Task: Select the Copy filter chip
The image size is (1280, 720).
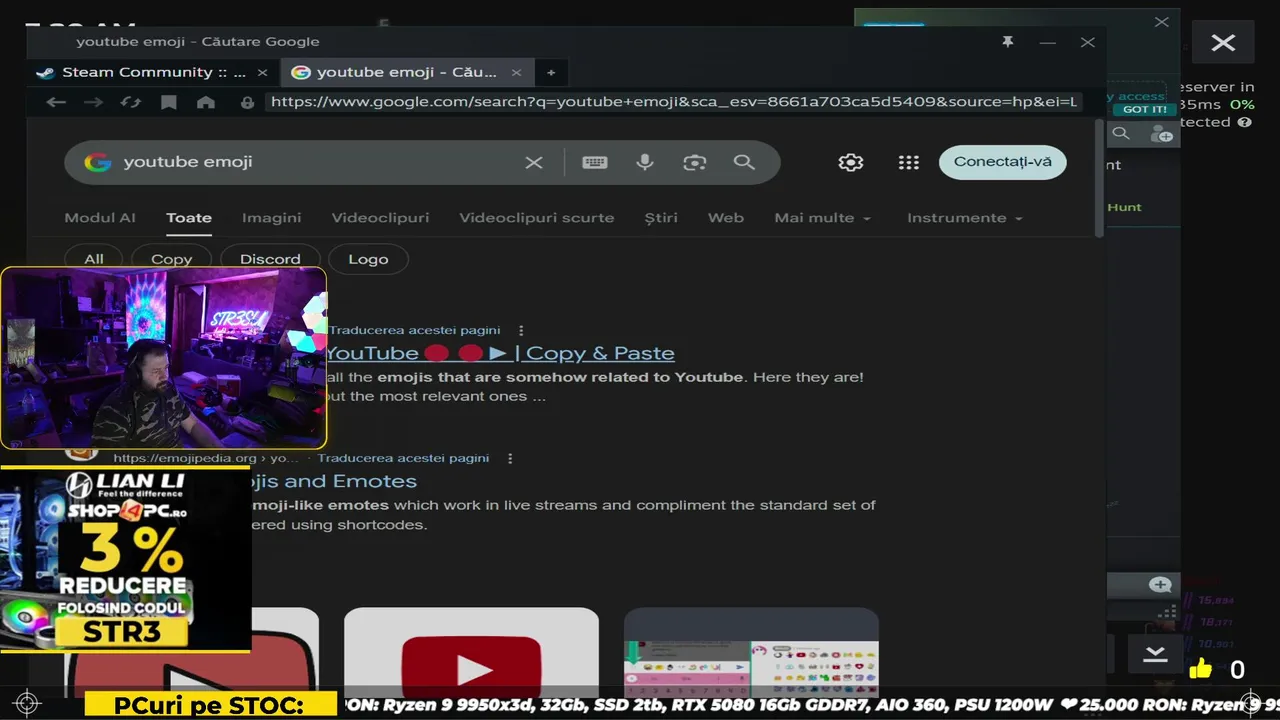Action: pyautogui.click(x=171, y=258)
